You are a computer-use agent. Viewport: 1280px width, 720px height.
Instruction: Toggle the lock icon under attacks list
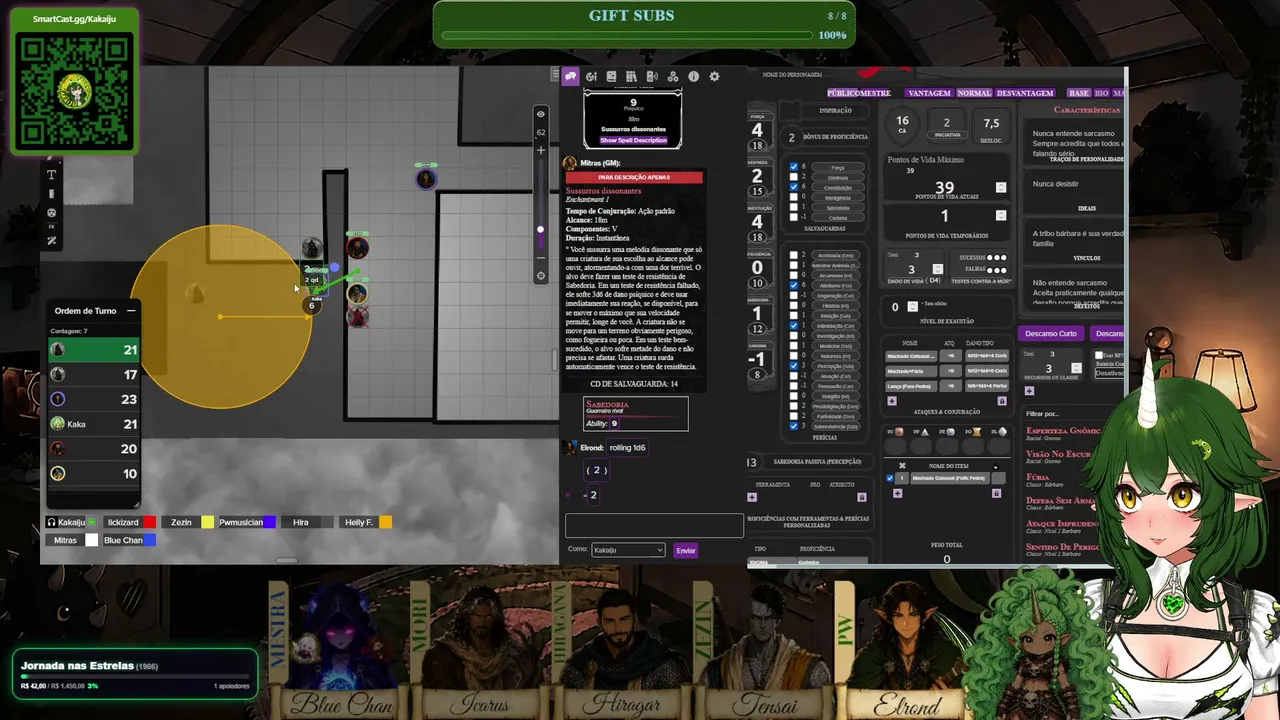(x=1002, y=401)
